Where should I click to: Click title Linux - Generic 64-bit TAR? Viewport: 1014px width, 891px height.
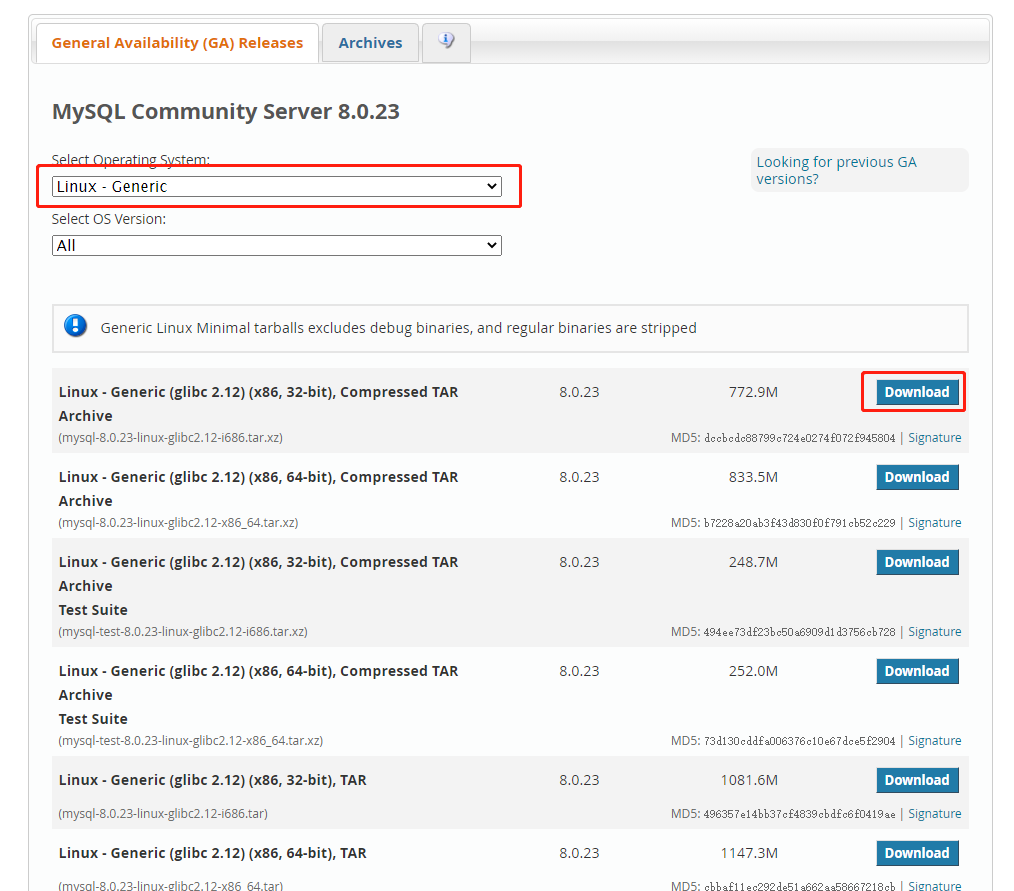click(x=213, y=853)
